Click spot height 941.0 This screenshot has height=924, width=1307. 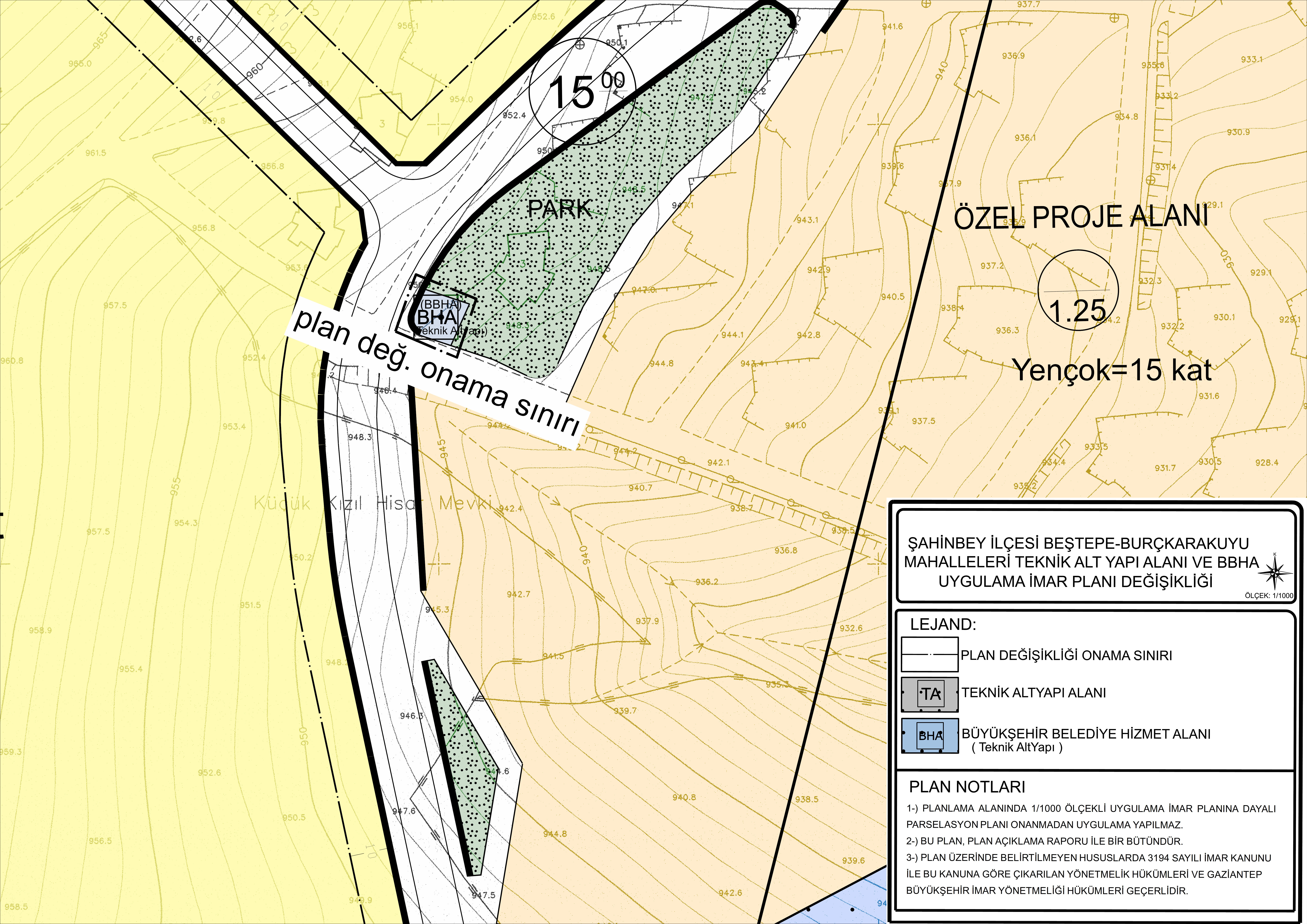pos(795,425)
